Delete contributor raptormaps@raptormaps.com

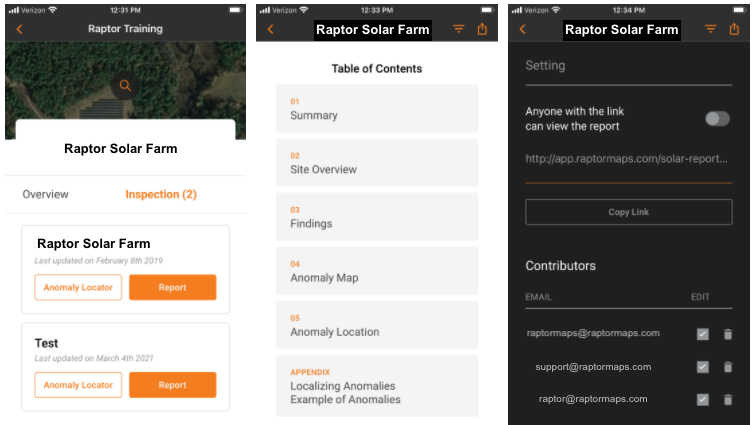[728, 334]
